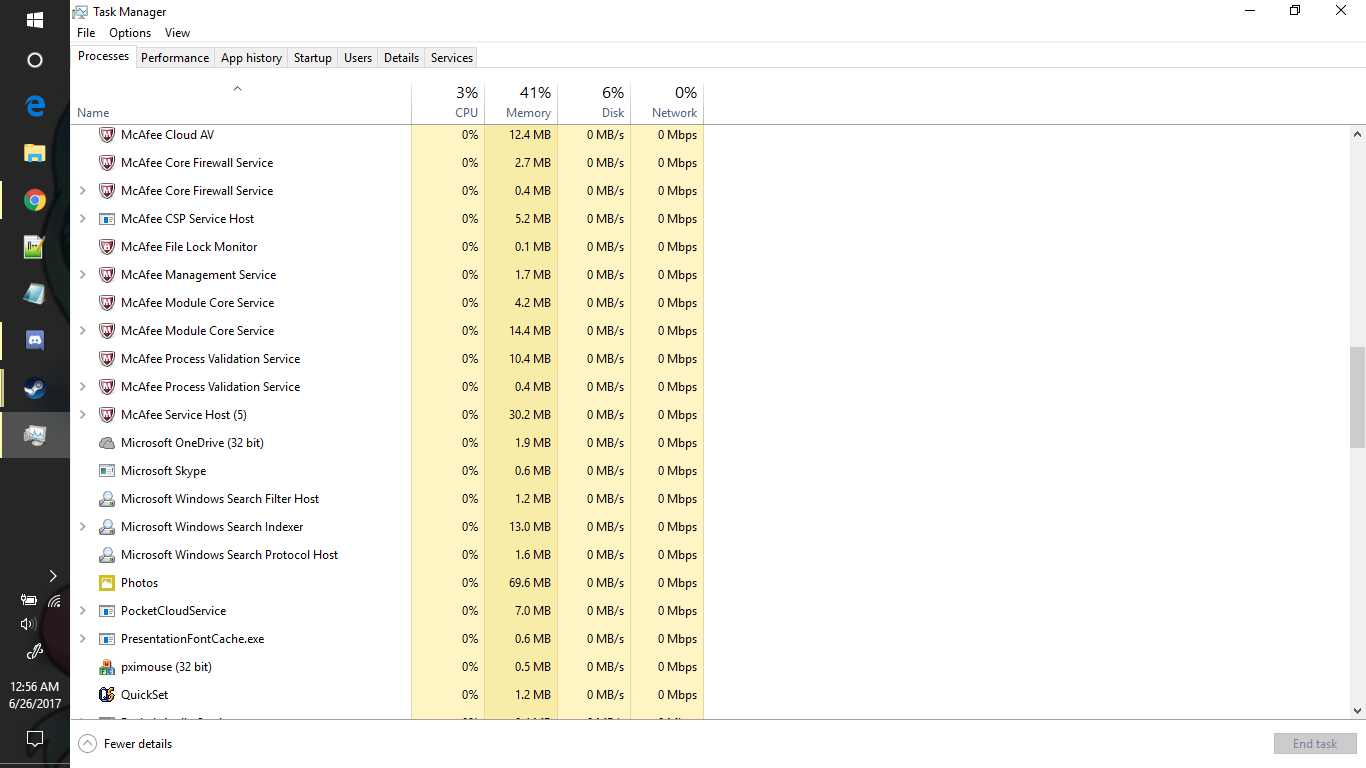The height and width of the screenshot is (768, 1366).
Task: Expand the McAfee Service Host (5) group
Action: click(83, 415)
